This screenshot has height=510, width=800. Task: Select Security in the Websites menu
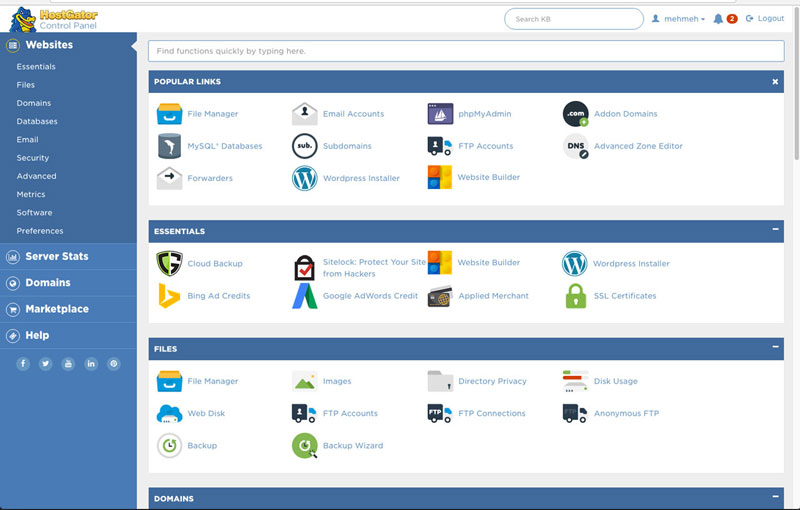point(33,158)
